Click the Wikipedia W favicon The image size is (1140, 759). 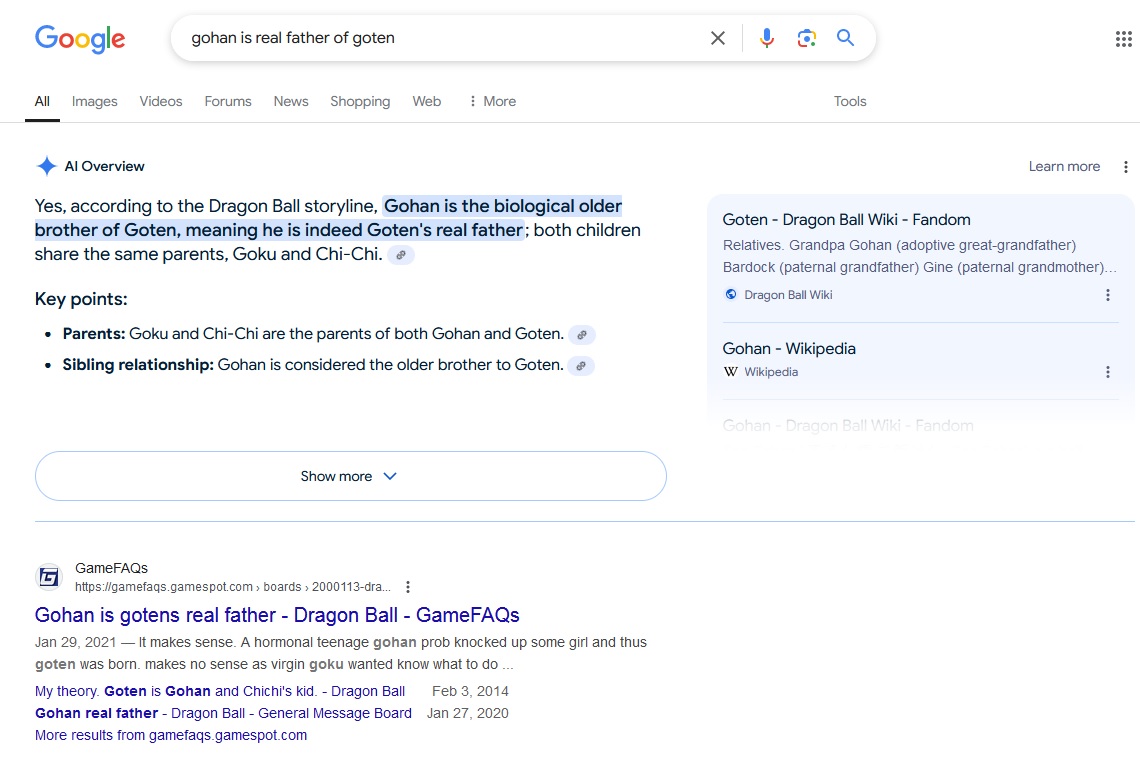(731, 372)
